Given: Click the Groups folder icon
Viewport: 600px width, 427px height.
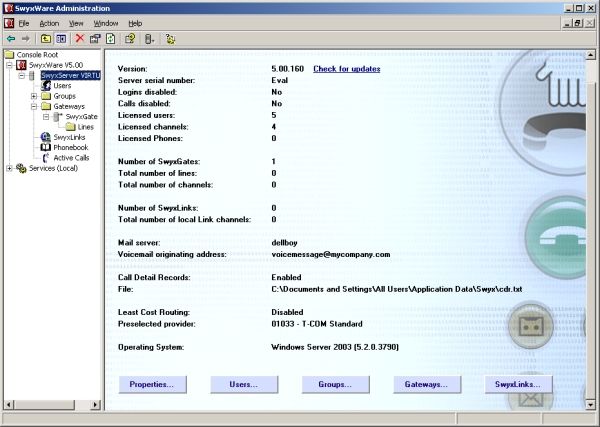Looking at the screenshot, I should (x=46, y=96).
